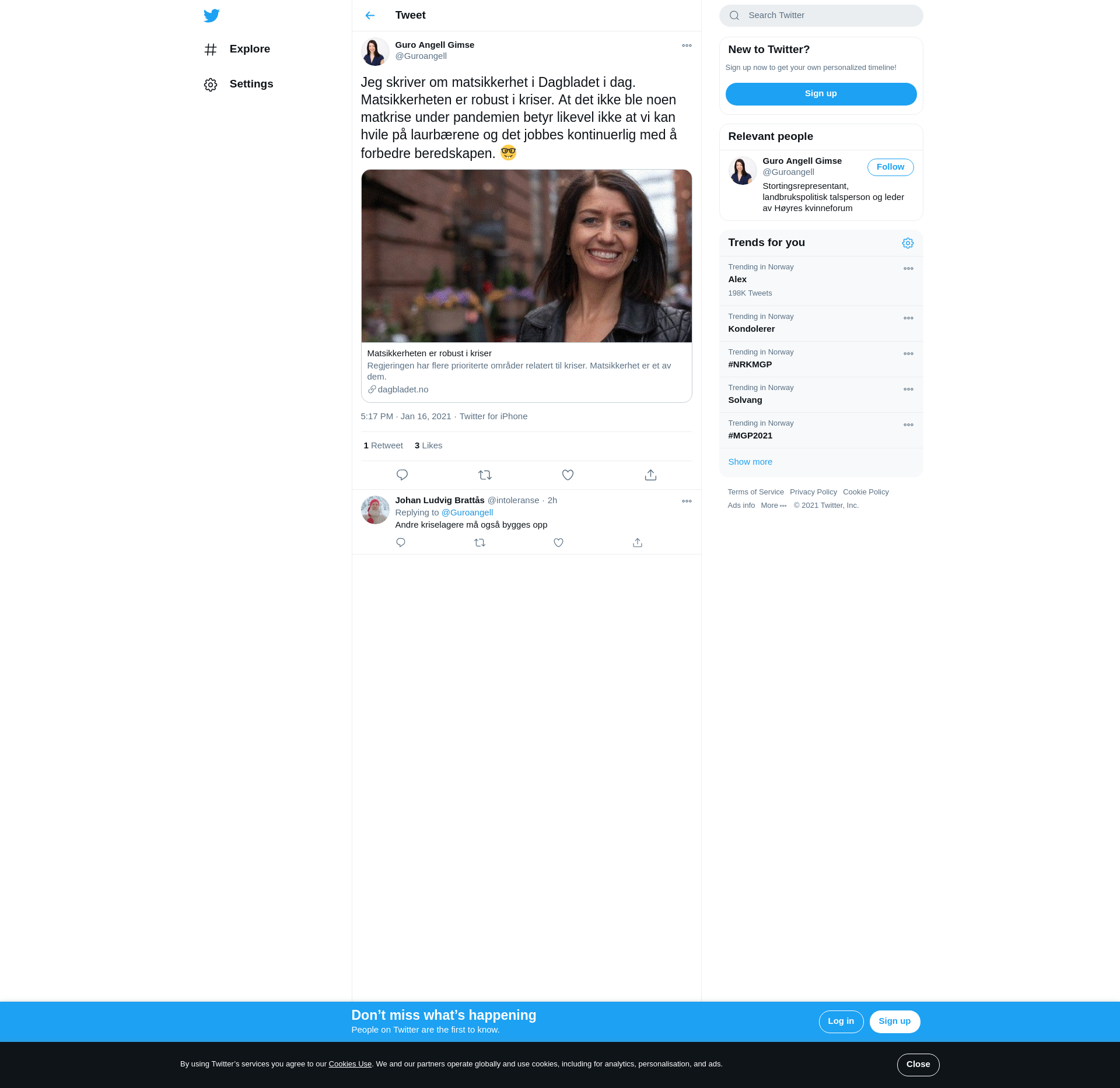Open the Dagbladet article card image
The image size is (1120, 1088).
pyautogui.click(x=526, y=256)
